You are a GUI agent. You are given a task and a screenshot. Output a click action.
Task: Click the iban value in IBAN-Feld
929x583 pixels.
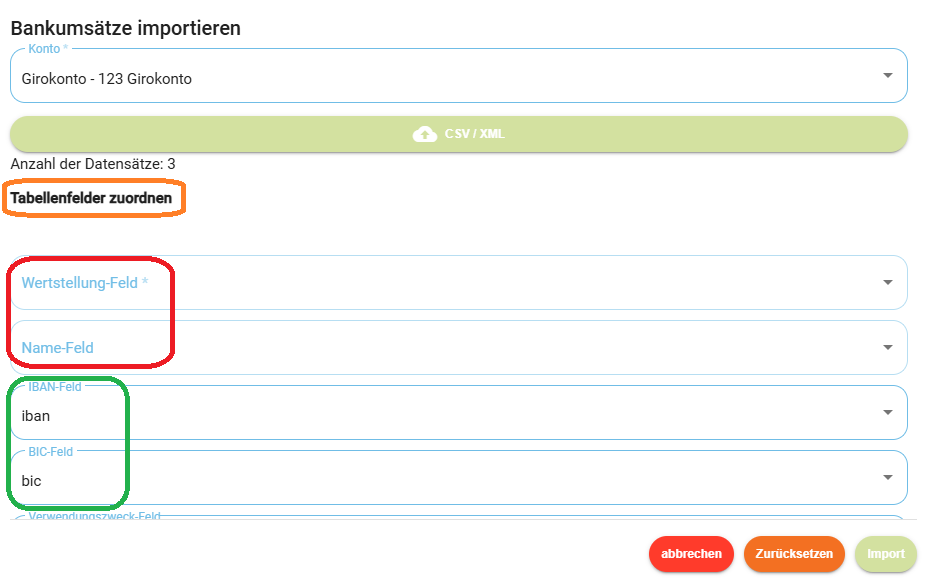tap(36, 416)
